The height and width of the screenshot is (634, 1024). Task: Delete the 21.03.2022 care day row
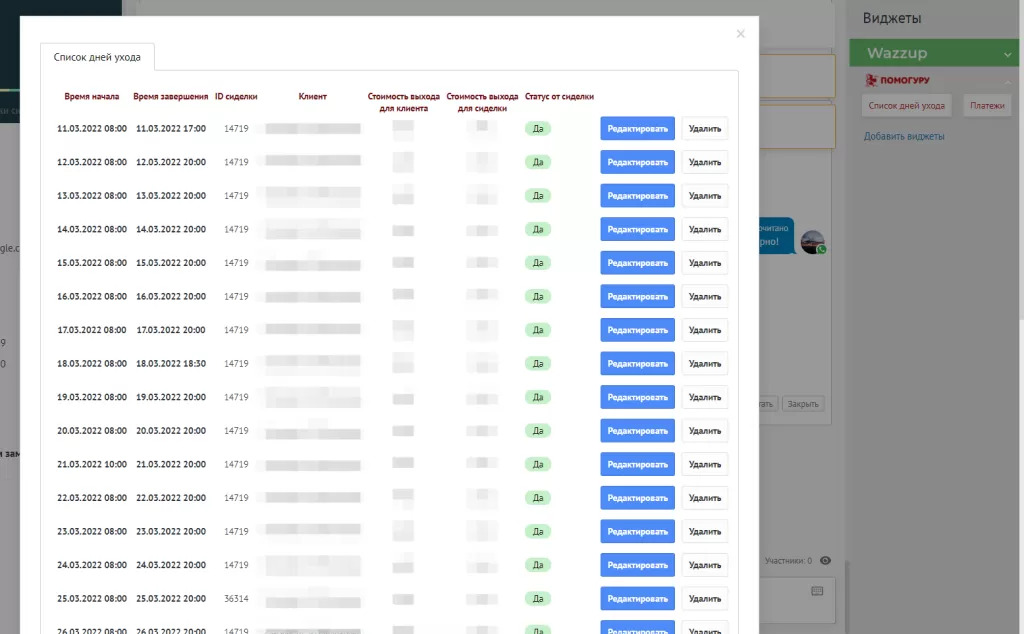coord(705,464)
